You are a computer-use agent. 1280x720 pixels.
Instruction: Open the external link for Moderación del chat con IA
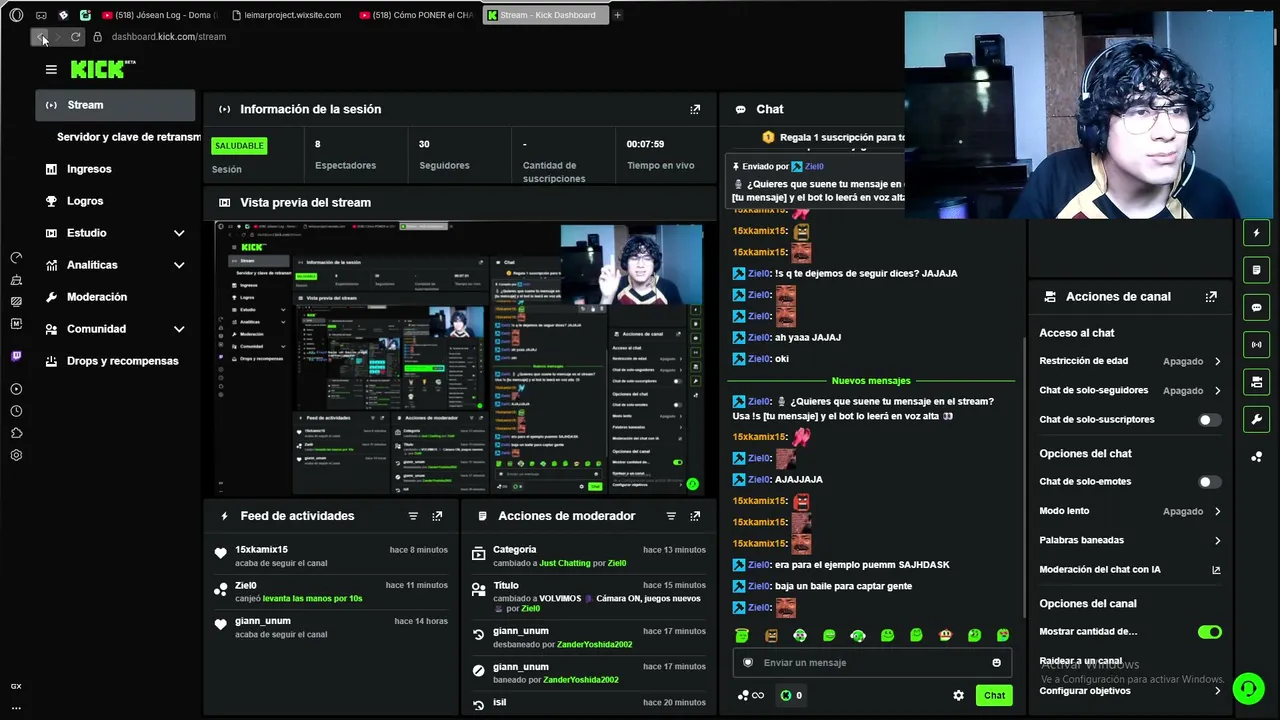[x=1216, y=570]
